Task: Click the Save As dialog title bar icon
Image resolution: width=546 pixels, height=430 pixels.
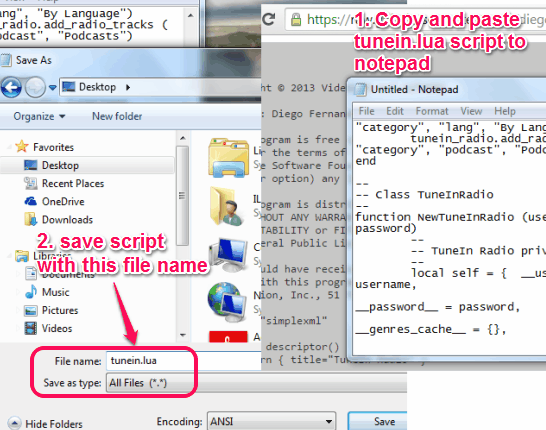Action: click(6, 60)
